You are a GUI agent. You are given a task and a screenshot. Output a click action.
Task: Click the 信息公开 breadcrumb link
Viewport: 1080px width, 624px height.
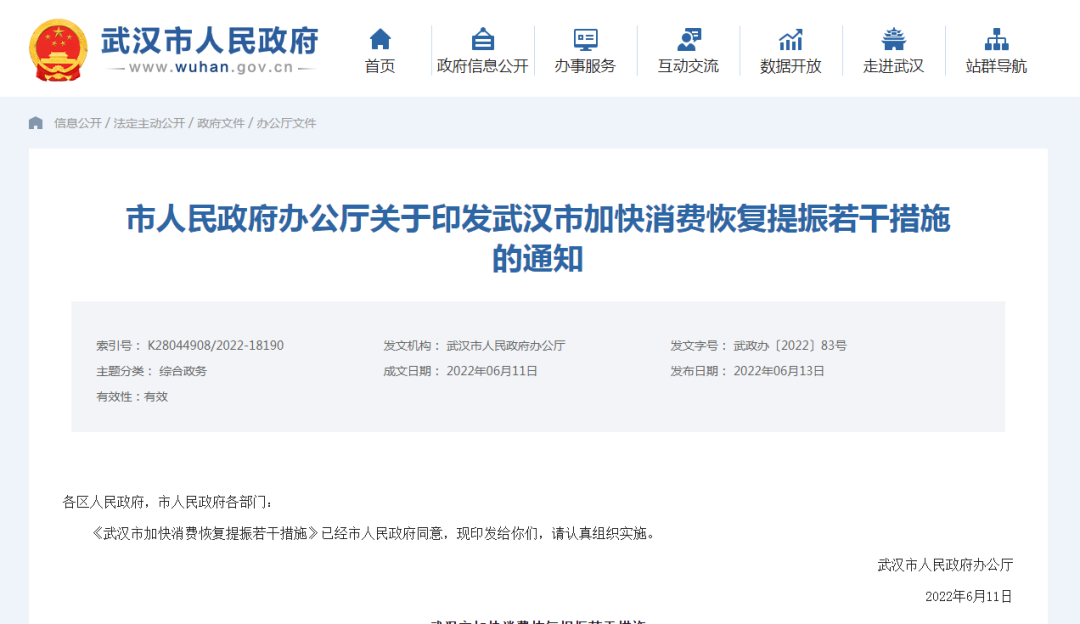[78, 123]
